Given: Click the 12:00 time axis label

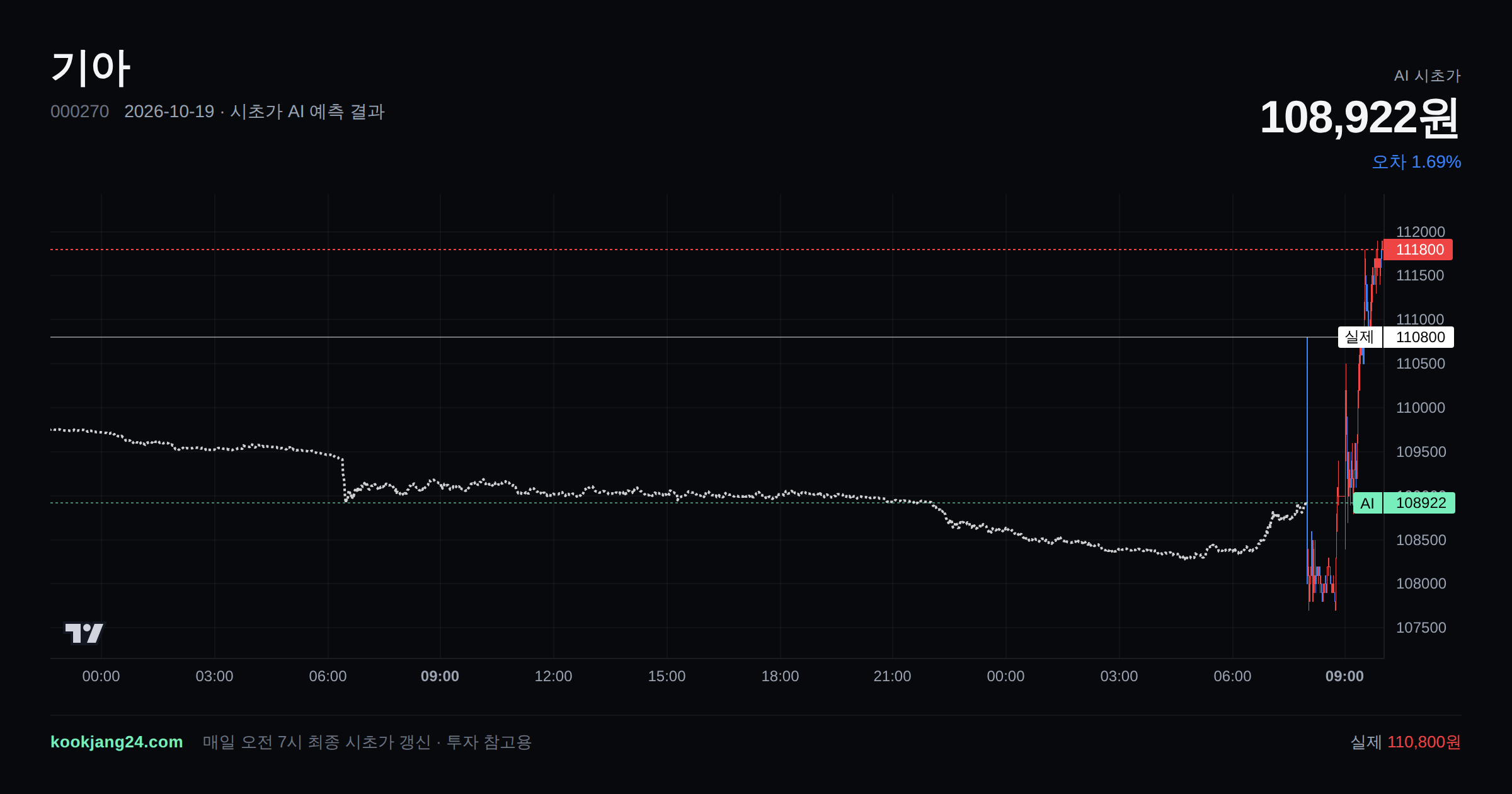Looking at the screenshot, I should click(x=553, y=676).
